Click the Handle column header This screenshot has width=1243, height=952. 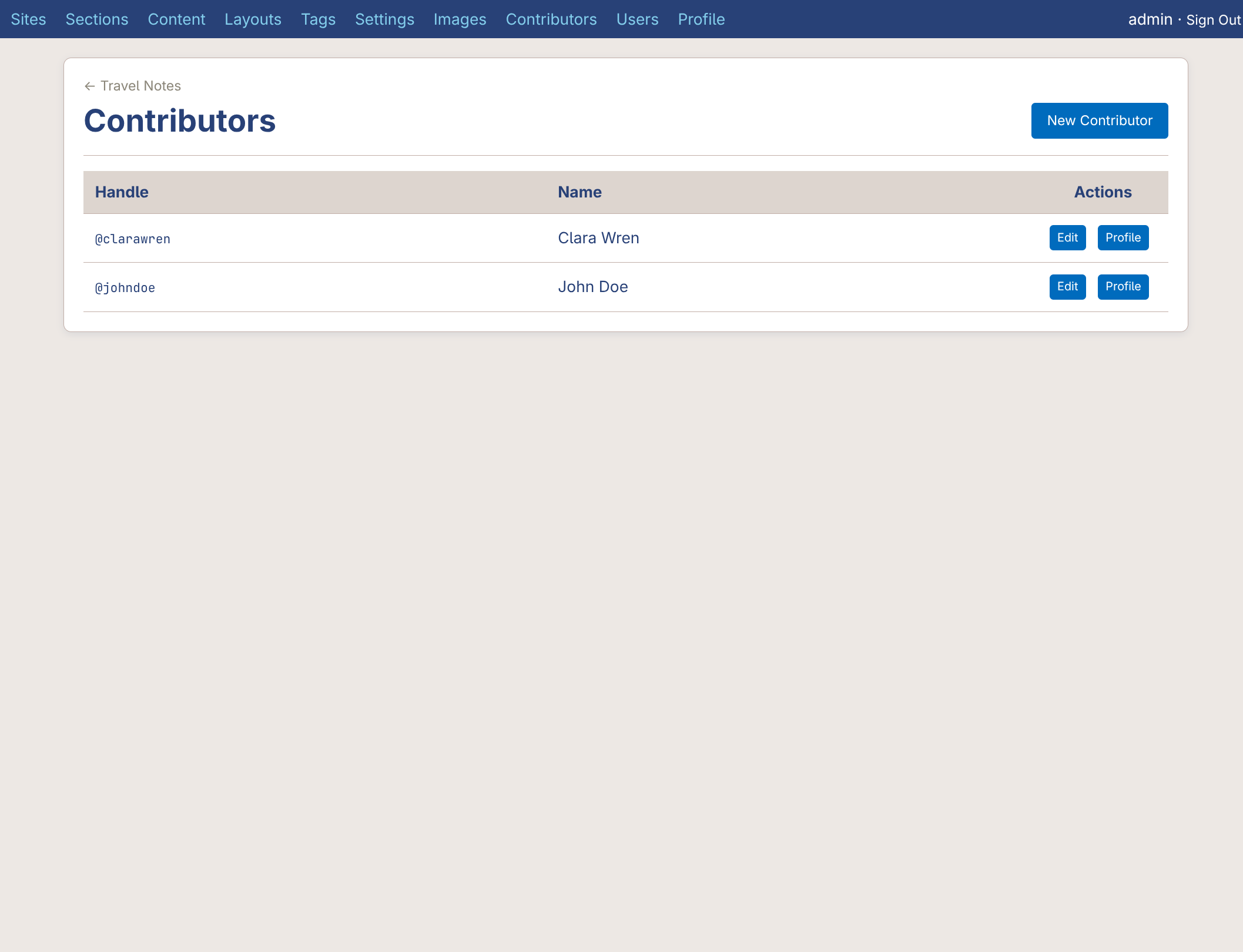click(x=121, y=192)
